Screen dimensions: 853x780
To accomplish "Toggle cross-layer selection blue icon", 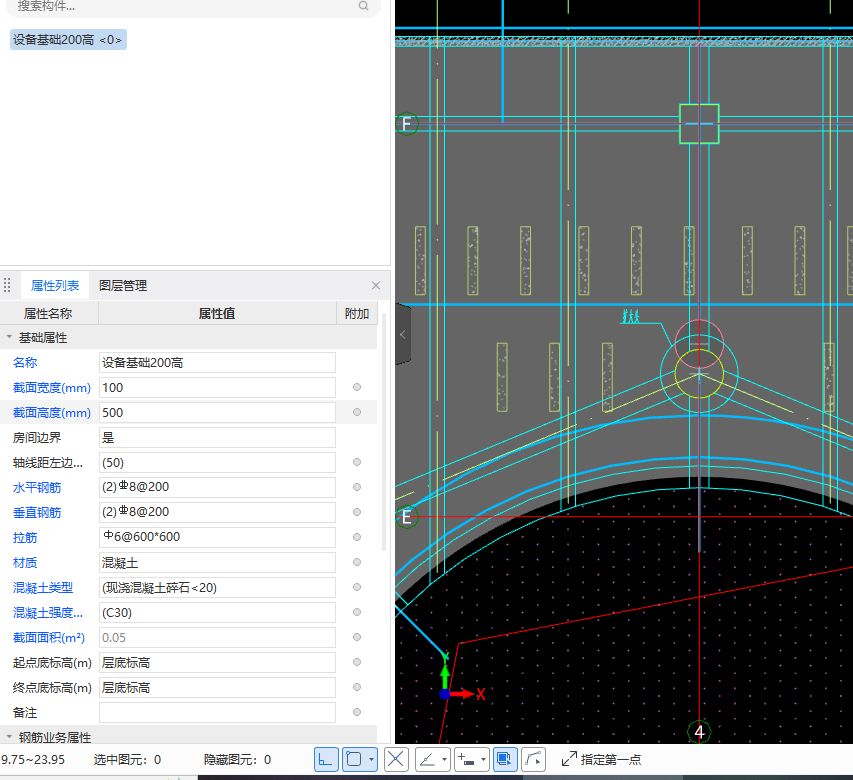I will coord(505,759).
